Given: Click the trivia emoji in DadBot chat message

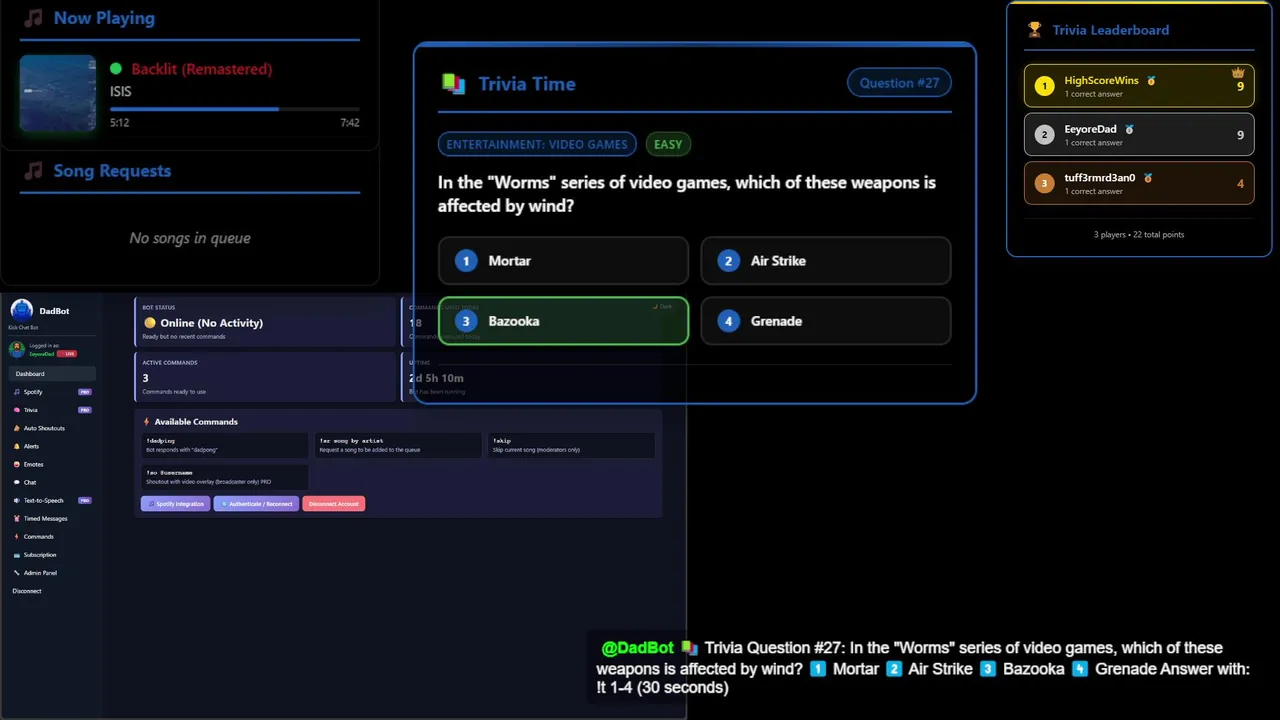Looking at the screenshot, I should 689,648.
